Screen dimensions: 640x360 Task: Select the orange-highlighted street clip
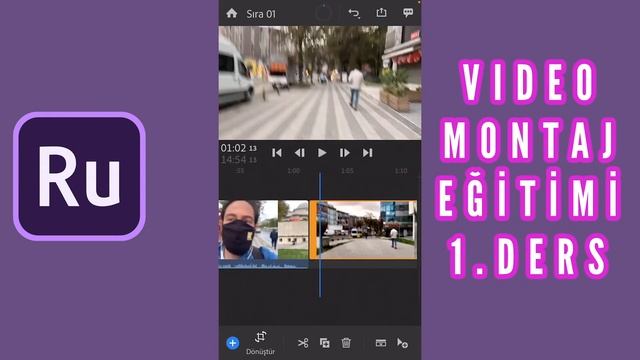click(x=364, y=229)
